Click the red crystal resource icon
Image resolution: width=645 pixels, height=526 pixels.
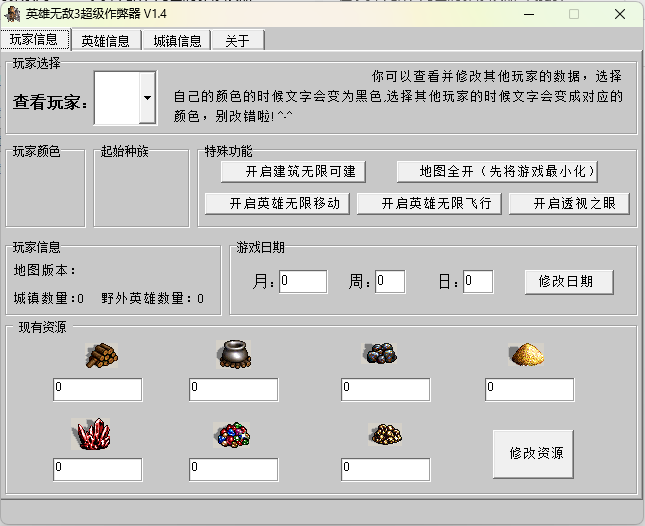93,434
